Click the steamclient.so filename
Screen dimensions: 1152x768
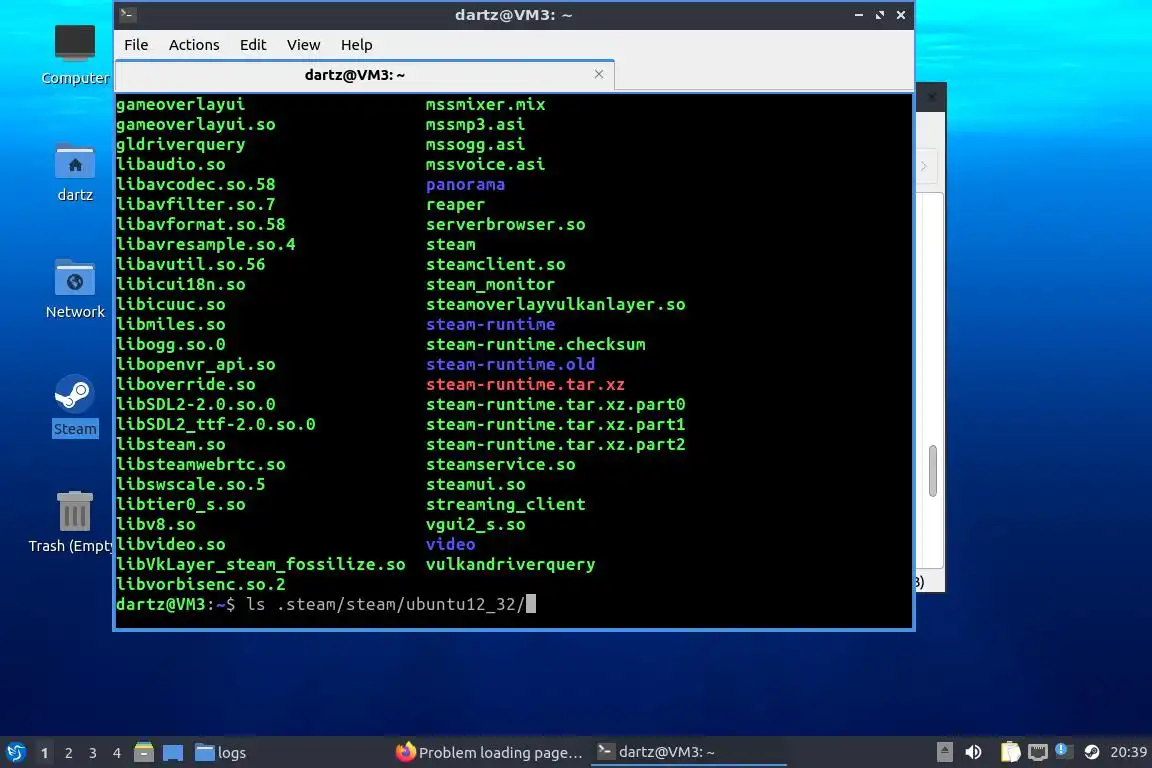coord(496,265)
